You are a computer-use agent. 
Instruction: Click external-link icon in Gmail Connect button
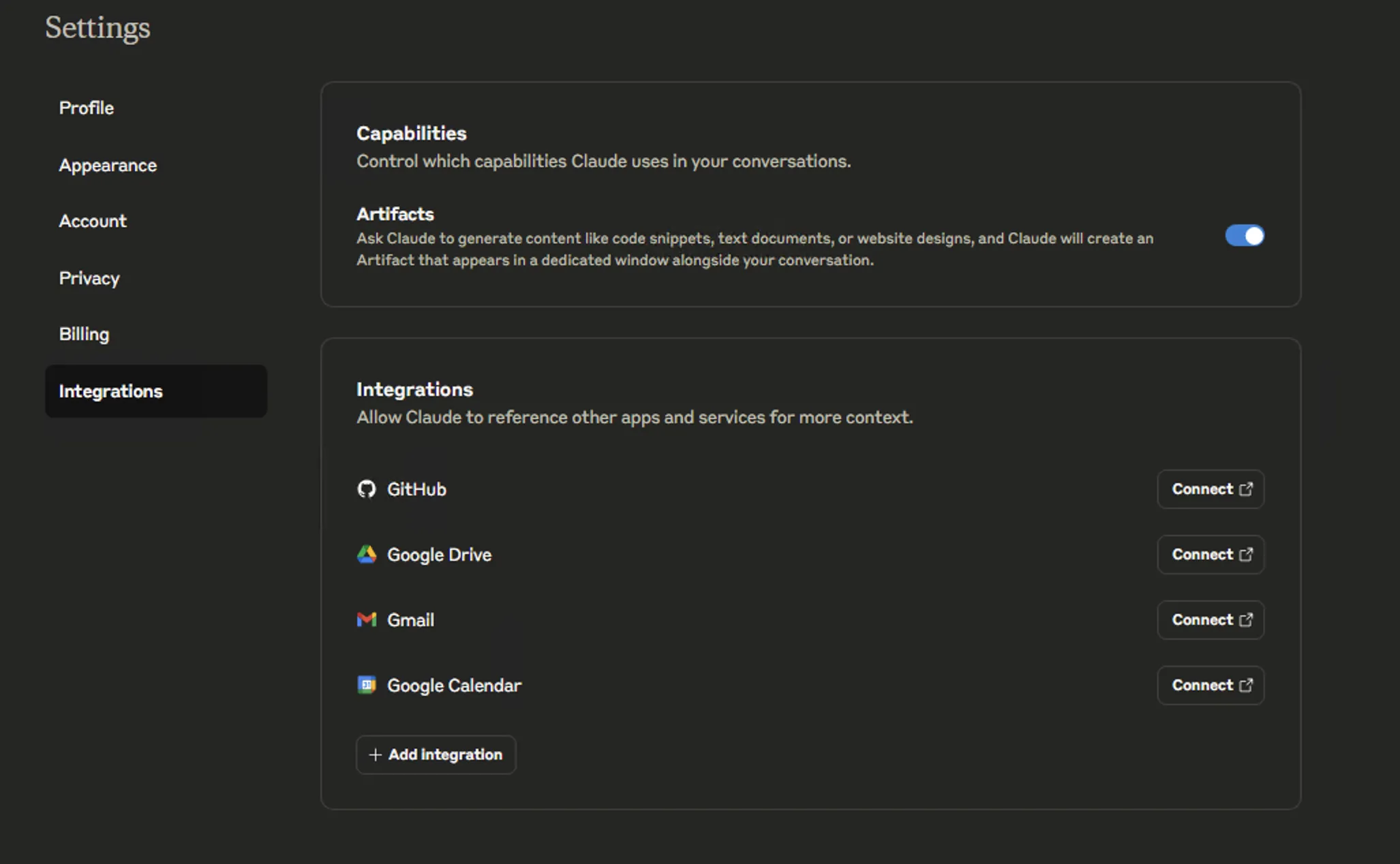[x=1246, y=620]
